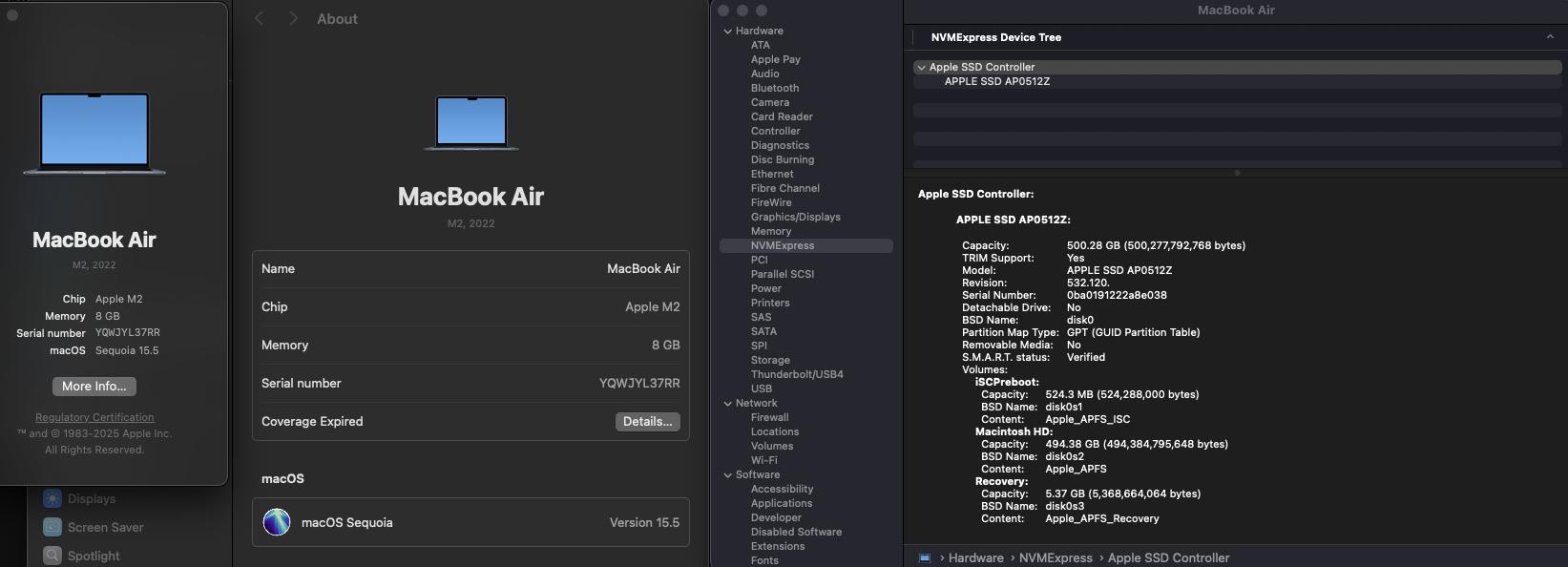Select SATA in the Hardware list

[763, 331]
